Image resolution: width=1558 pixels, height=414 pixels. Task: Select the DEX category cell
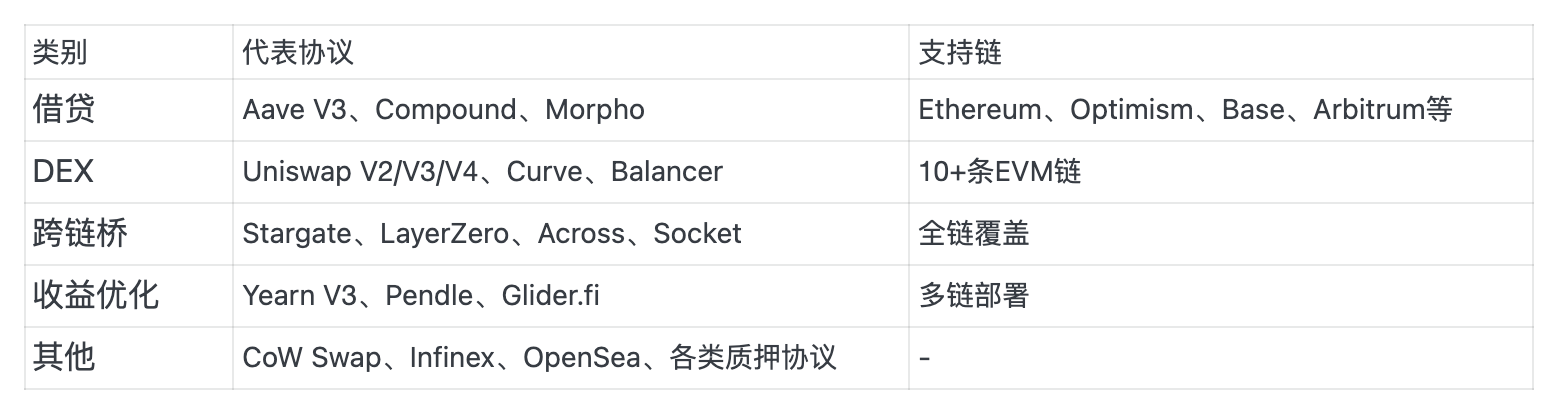(x=63, y=171)
